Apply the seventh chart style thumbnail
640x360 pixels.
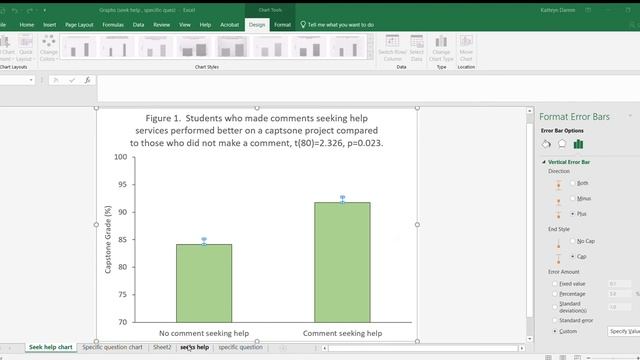pos(309,47)
